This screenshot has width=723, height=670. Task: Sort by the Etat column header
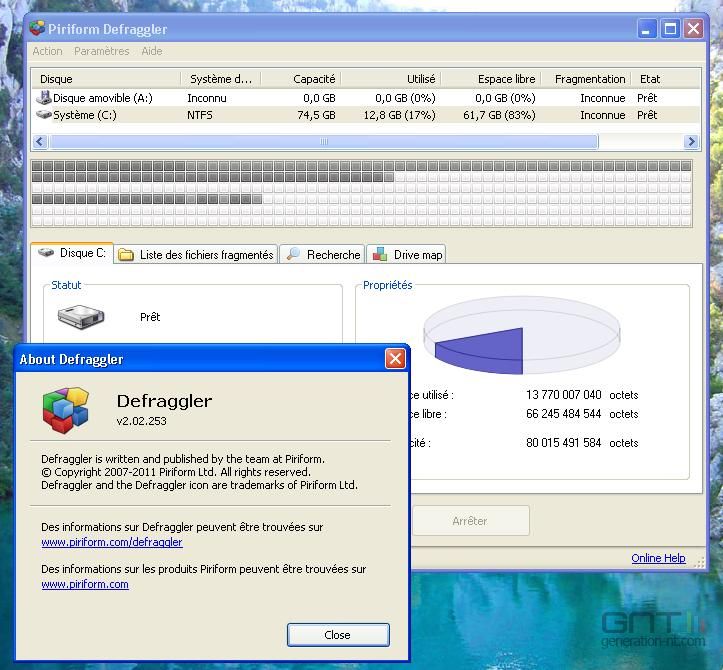pos(665,79)
